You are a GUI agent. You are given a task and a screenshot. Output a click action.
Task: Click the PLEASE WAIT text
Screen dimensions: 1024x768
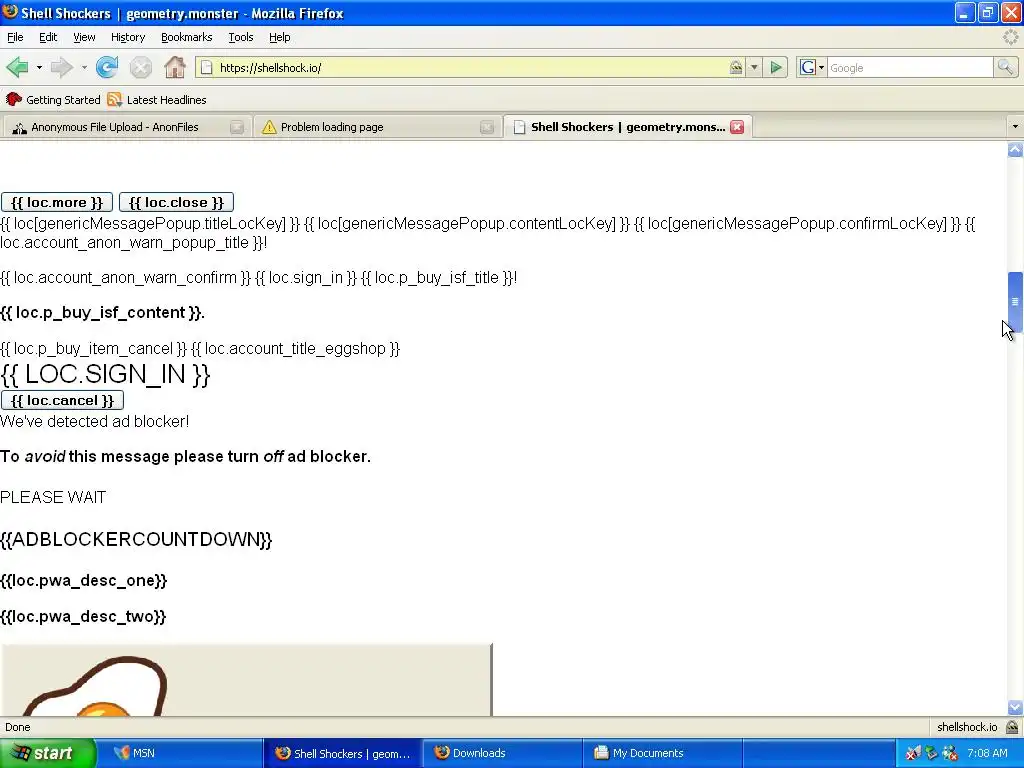[x=53, y=498]
